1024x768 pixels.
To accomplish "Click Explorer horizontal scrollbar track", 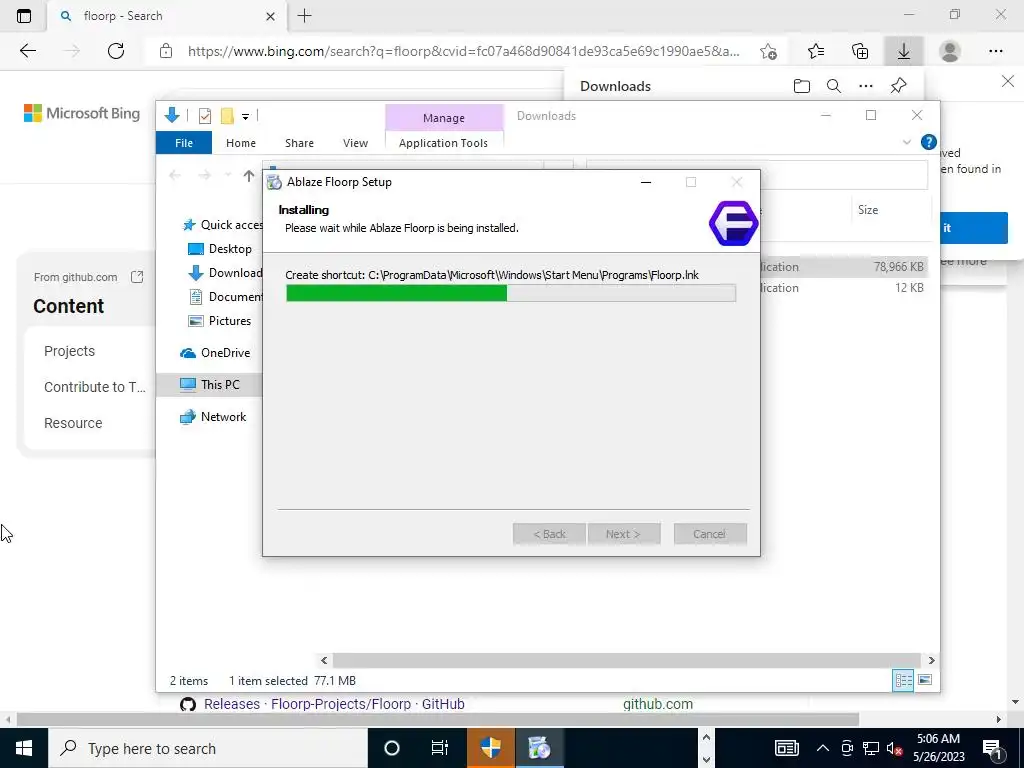I will [x=627, y=660].
